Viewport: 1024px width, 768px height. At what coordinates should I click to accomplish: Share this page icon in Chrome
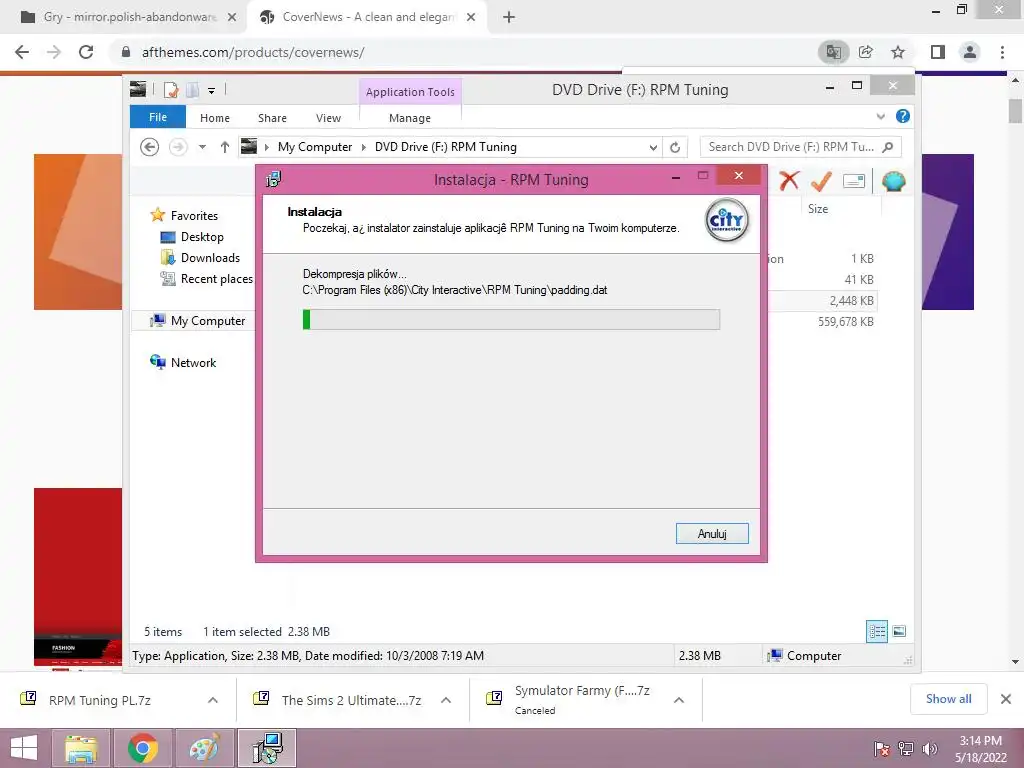pos(866,52)
